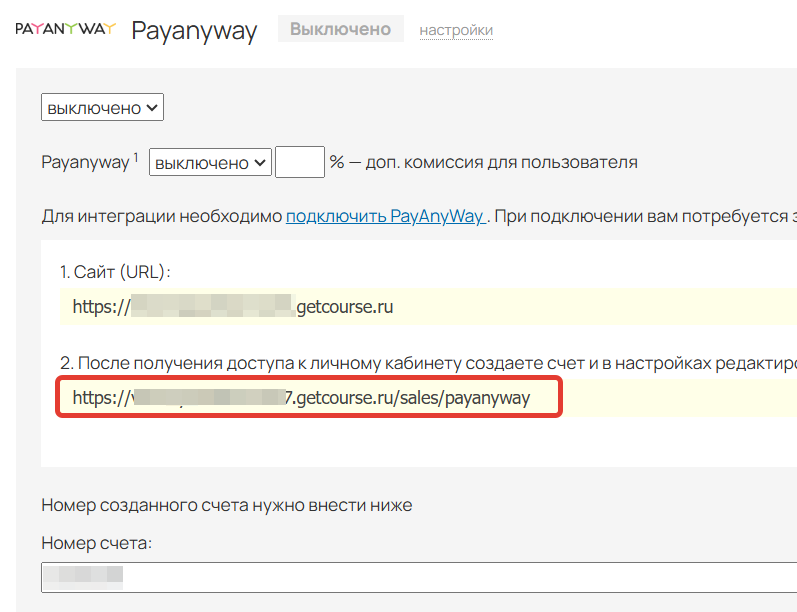Click the additional commission percent field
This screenshot has width=797, height=612.
(x=300, y=162)
